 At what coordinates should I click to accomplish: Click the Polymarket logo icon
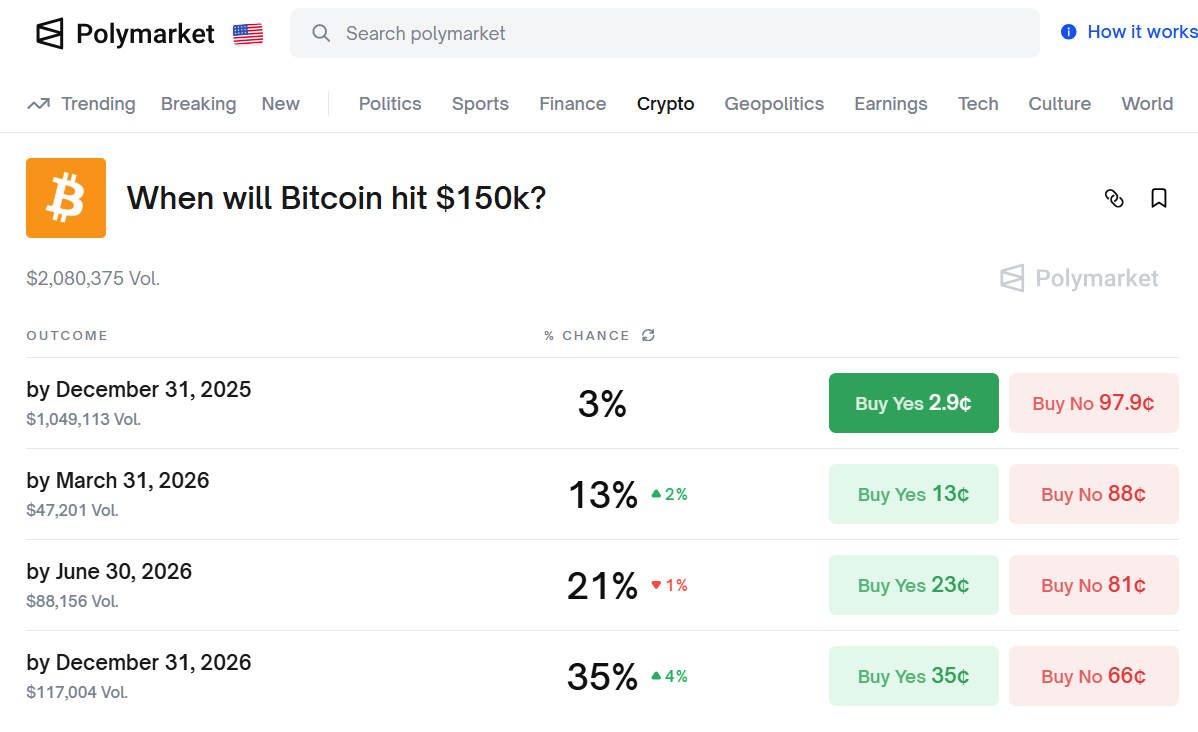tap(46, 33)
